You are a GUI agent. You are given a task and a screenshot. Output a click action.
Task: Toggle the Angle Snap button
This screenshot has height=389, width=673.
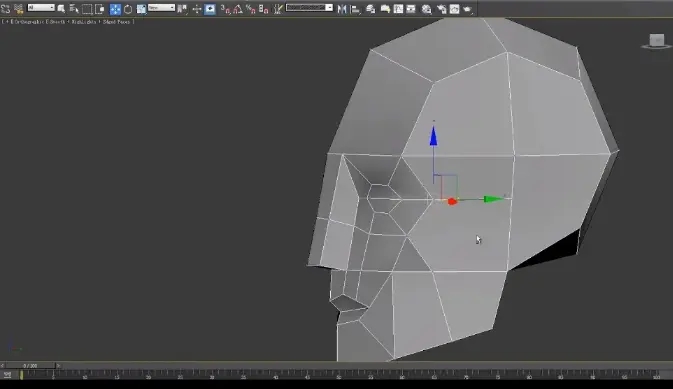[x=238, y=9]
